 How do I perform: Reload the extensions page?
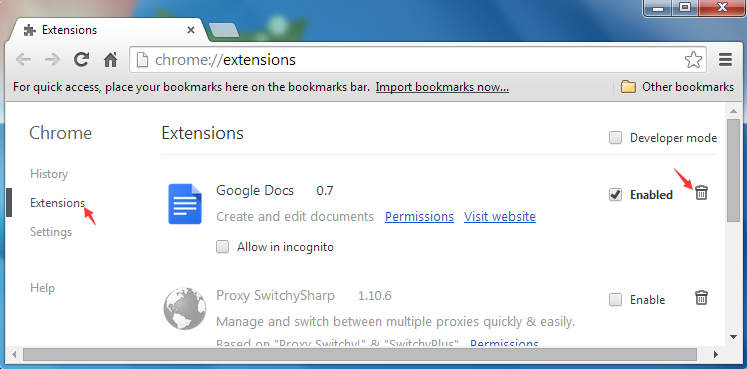point(81,60)
